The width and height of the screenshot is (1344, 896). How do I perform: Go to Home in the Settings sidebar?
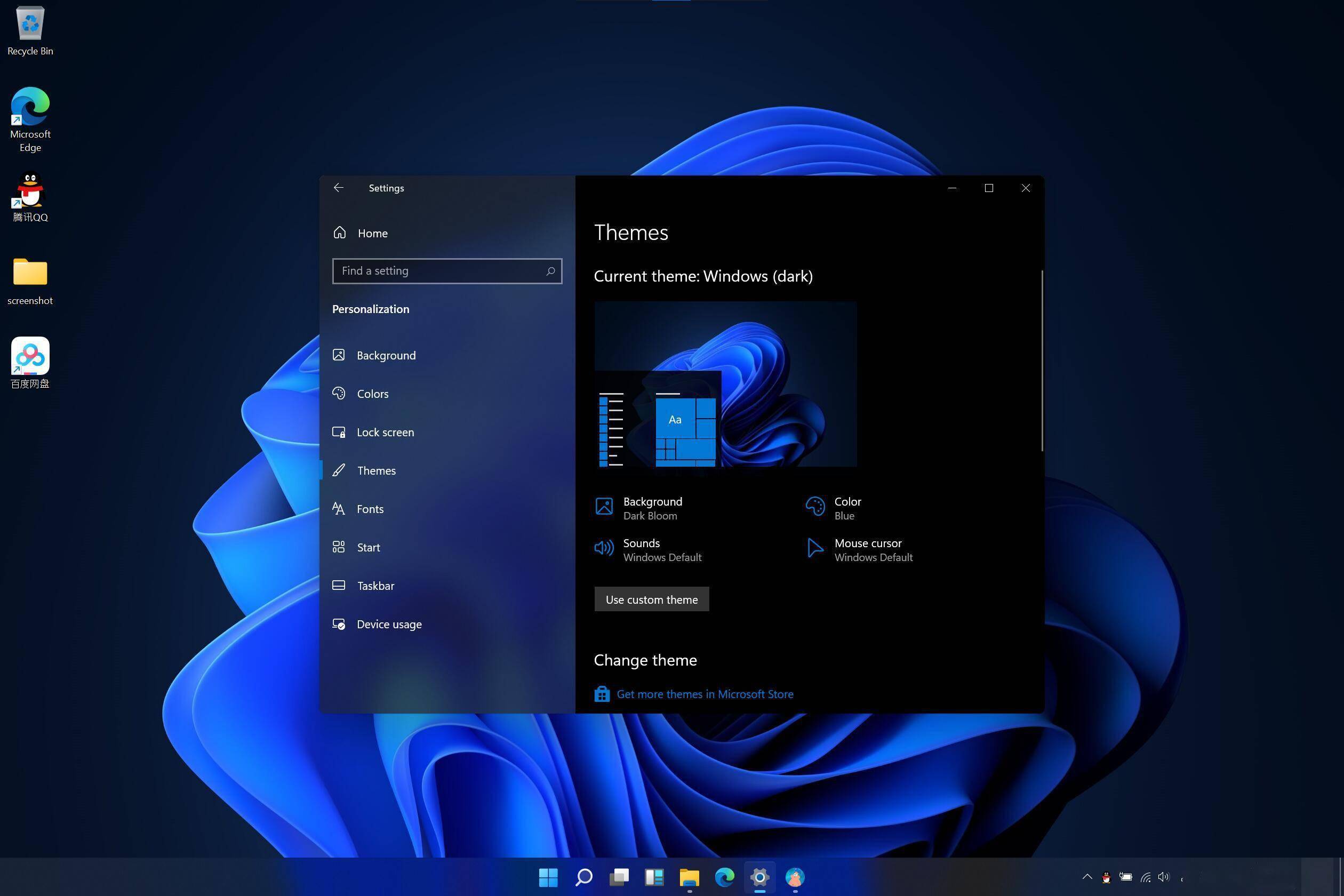[372, 233]
